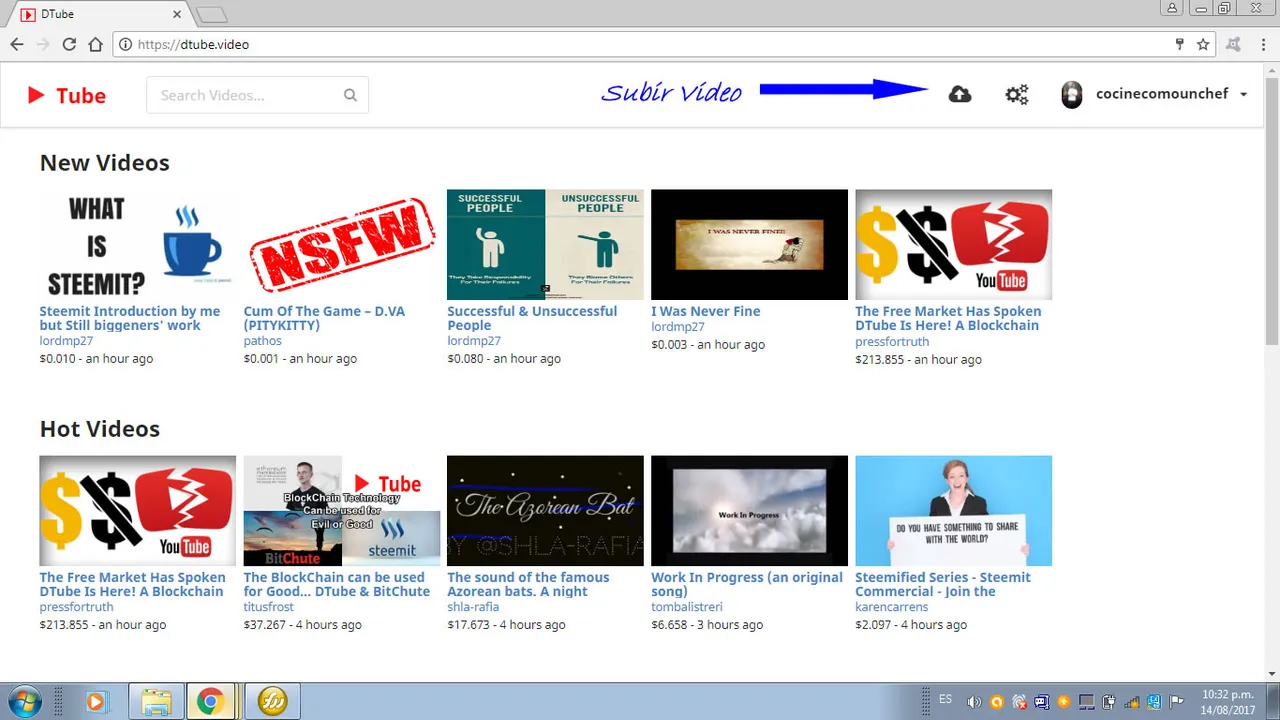
Task: Bookmark page with star icon
Action: point(1203,44)
